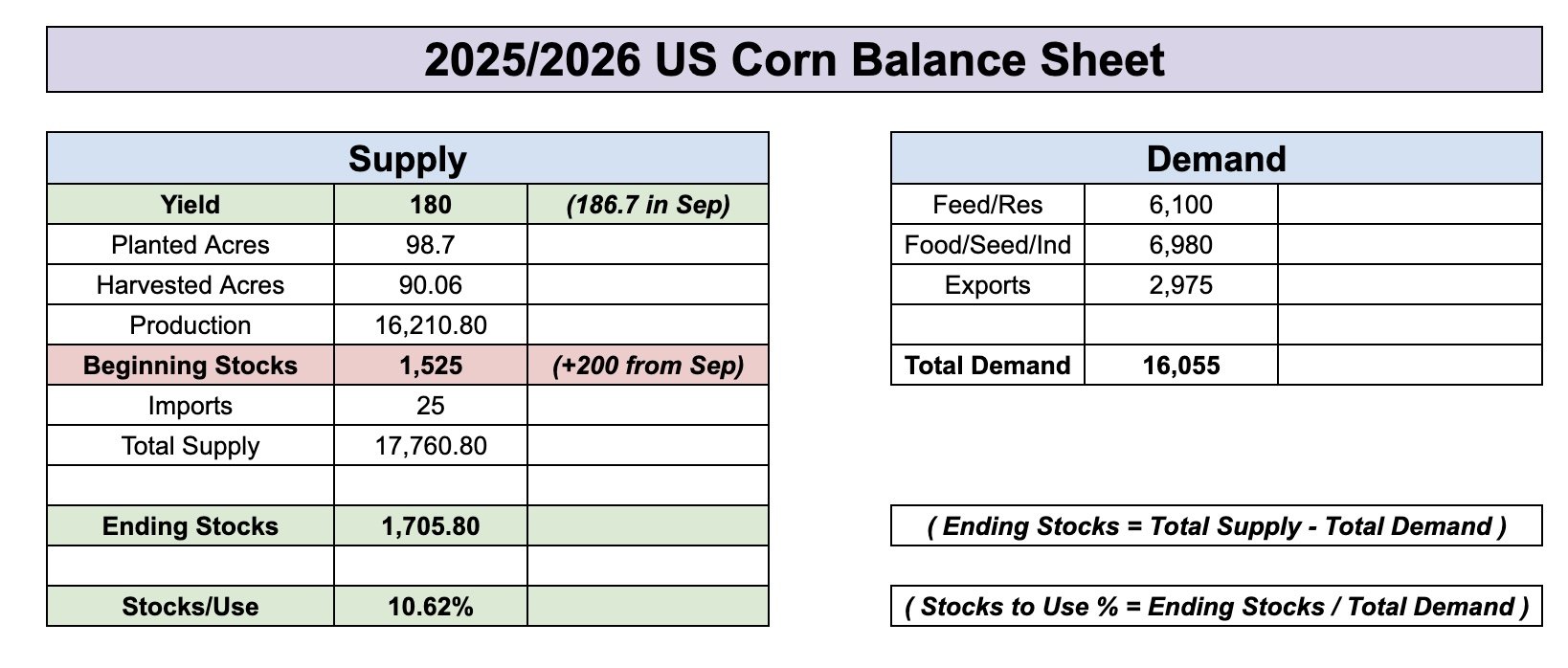Click the Production value 16,210.80

tap(431, 325)
